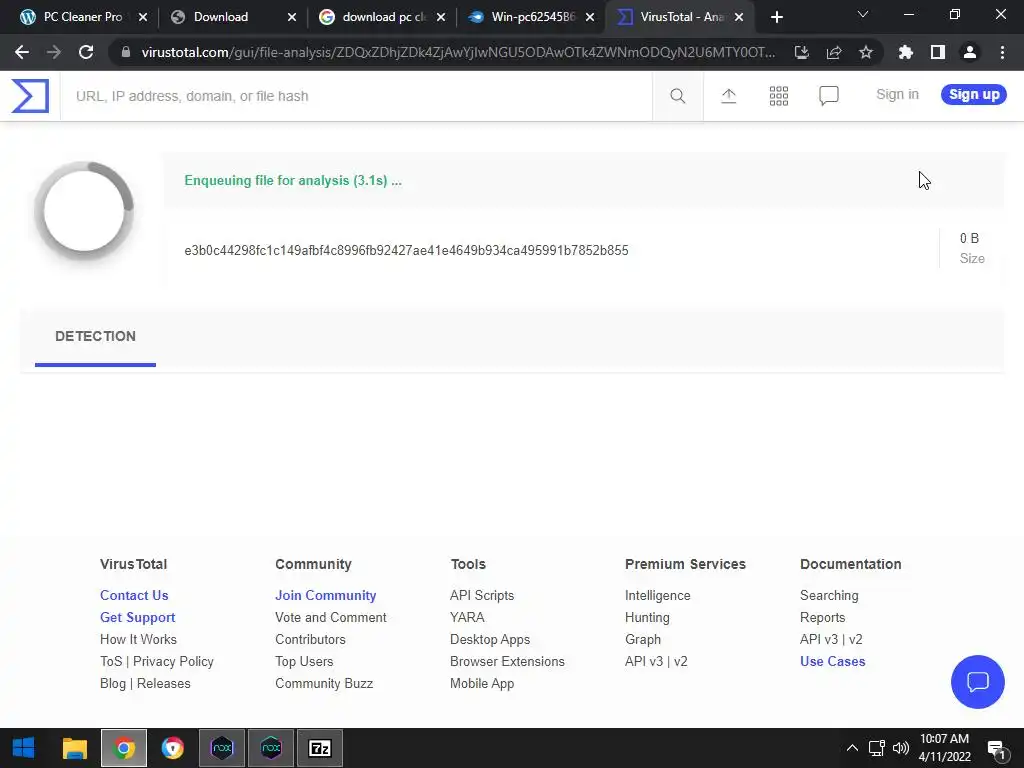Click the upload file icon
Image resolution: width=1024 pixels, height=768 pixels.
point(728,96)
